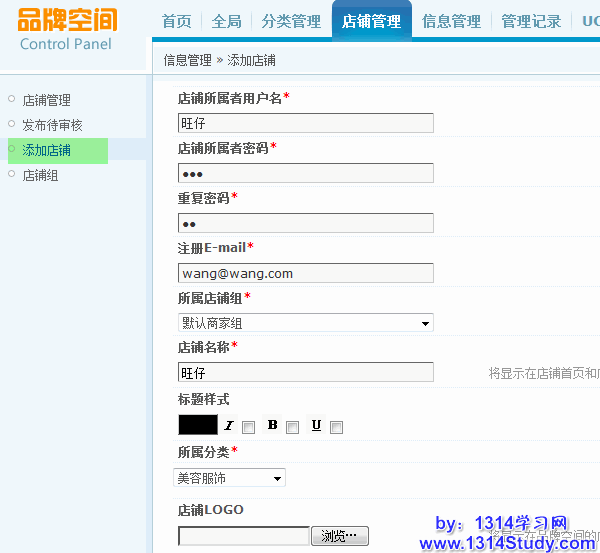Open the 信息管理 tab
Image resolution: width=600 pixels, height=553 pixels.
click(x=451, y=21)
